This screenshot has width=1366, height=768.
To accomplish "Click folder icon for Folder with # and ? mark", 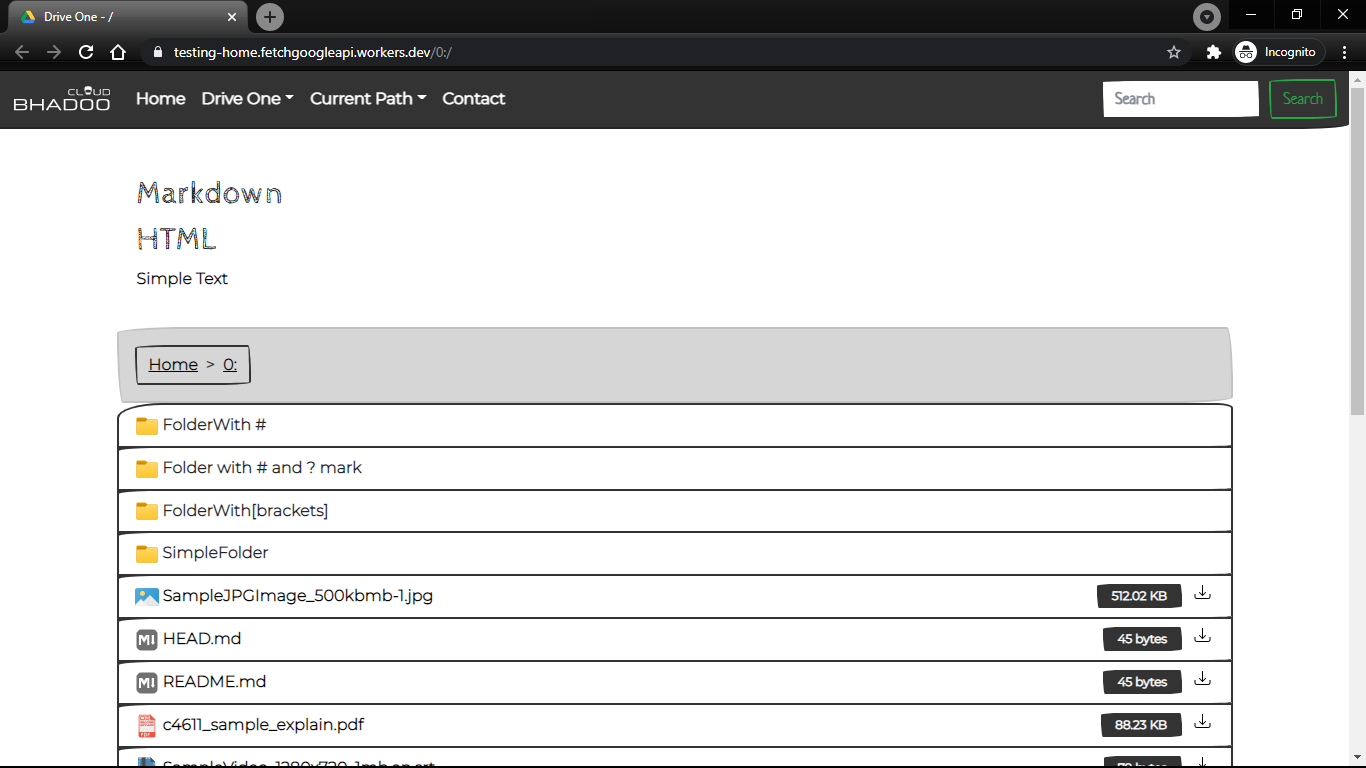I will tap(147, 469).
